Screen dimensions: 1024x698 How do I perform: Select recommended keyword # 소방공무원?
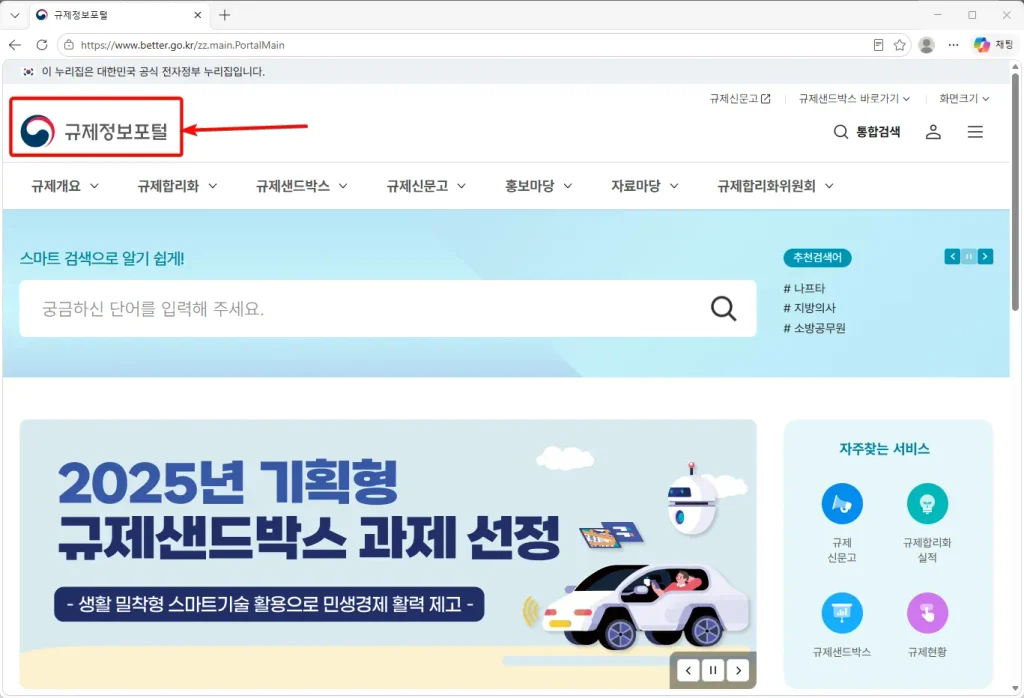(814, 328)
